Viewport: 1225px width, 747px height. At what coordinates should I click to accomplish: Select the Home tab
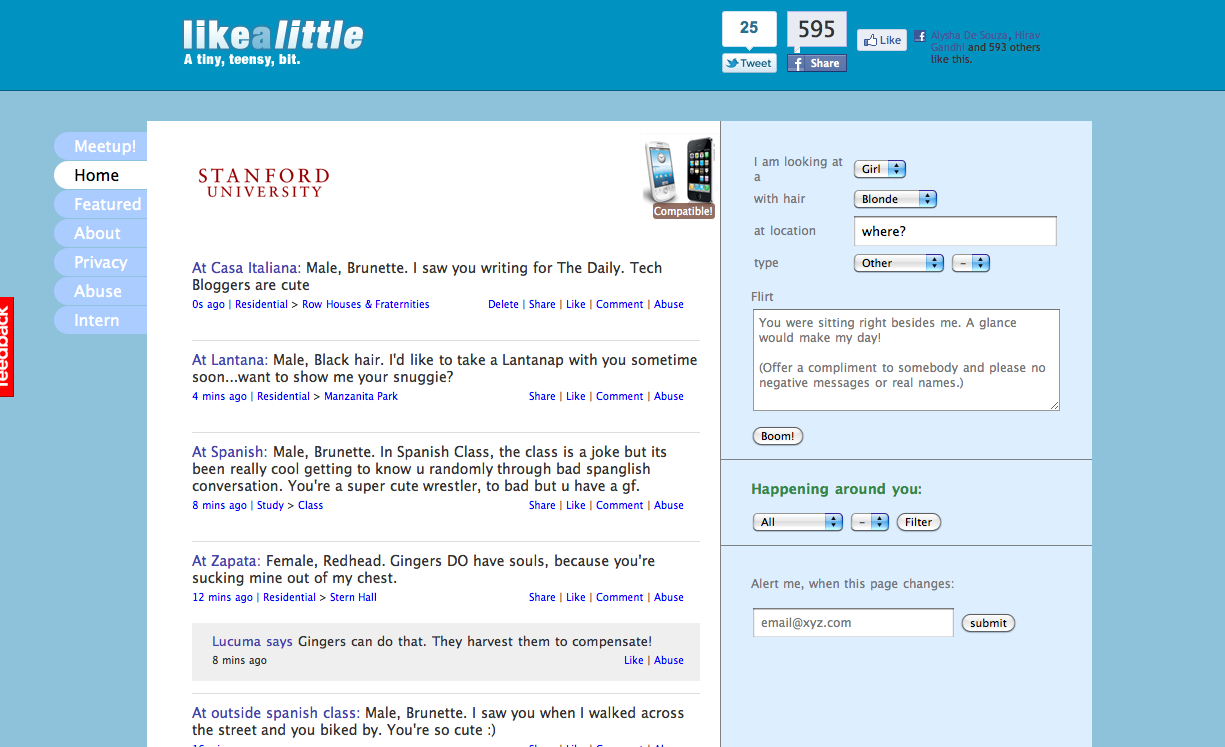pyautogui.click(x=101, y=175)
